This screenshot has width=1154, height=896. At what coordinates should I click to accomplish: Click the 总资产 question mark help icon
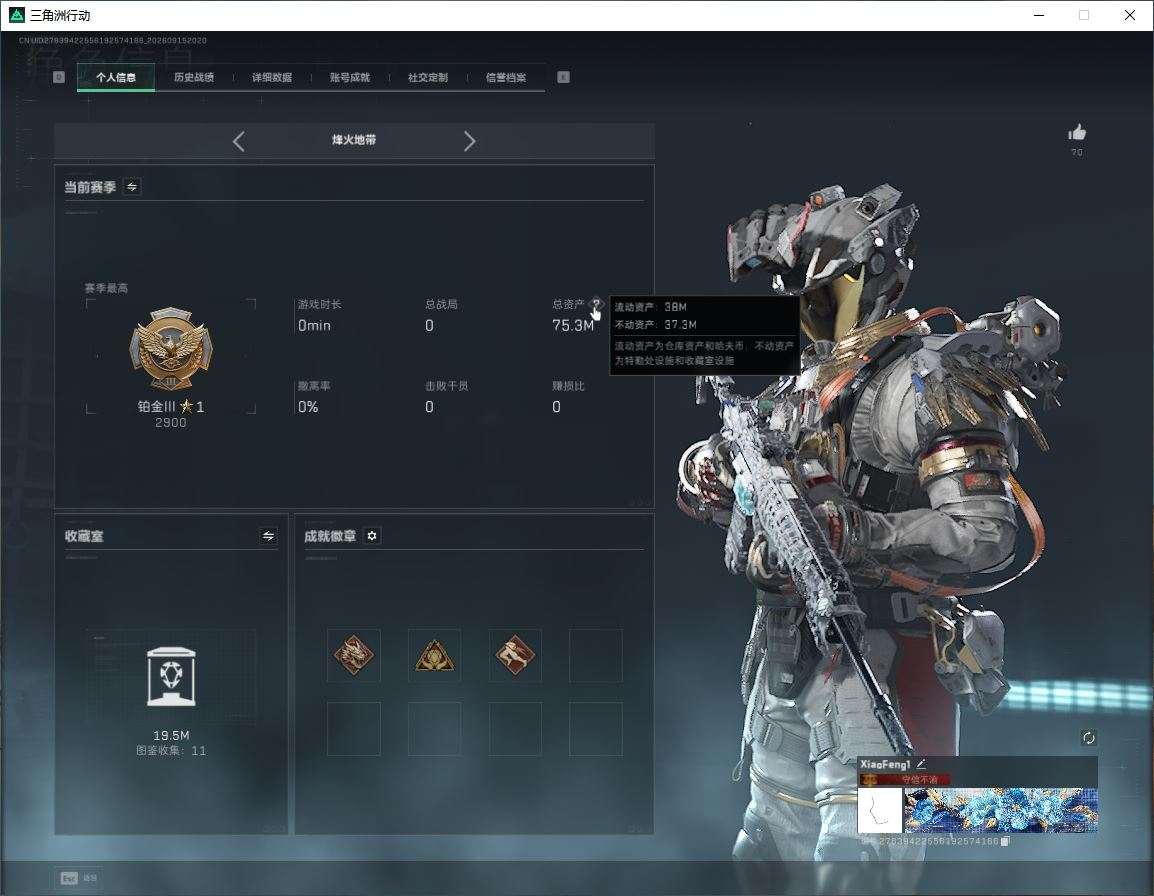pos(596,304)
